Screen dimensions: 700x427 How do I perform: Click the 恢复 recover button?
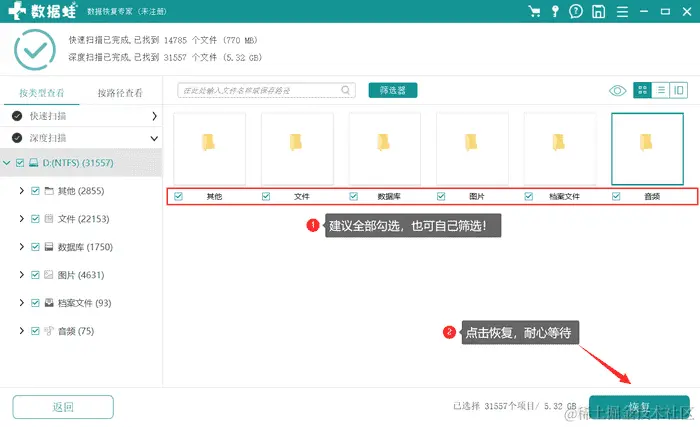[639, 407]
